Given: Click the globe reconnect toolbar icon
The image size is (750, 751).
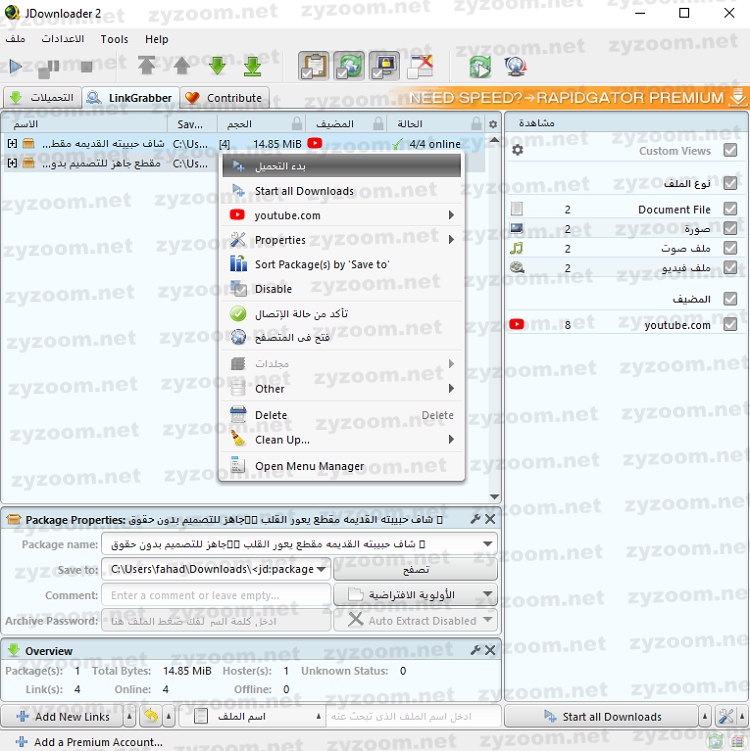Looking at the screenshot, I should pos(515,66).
